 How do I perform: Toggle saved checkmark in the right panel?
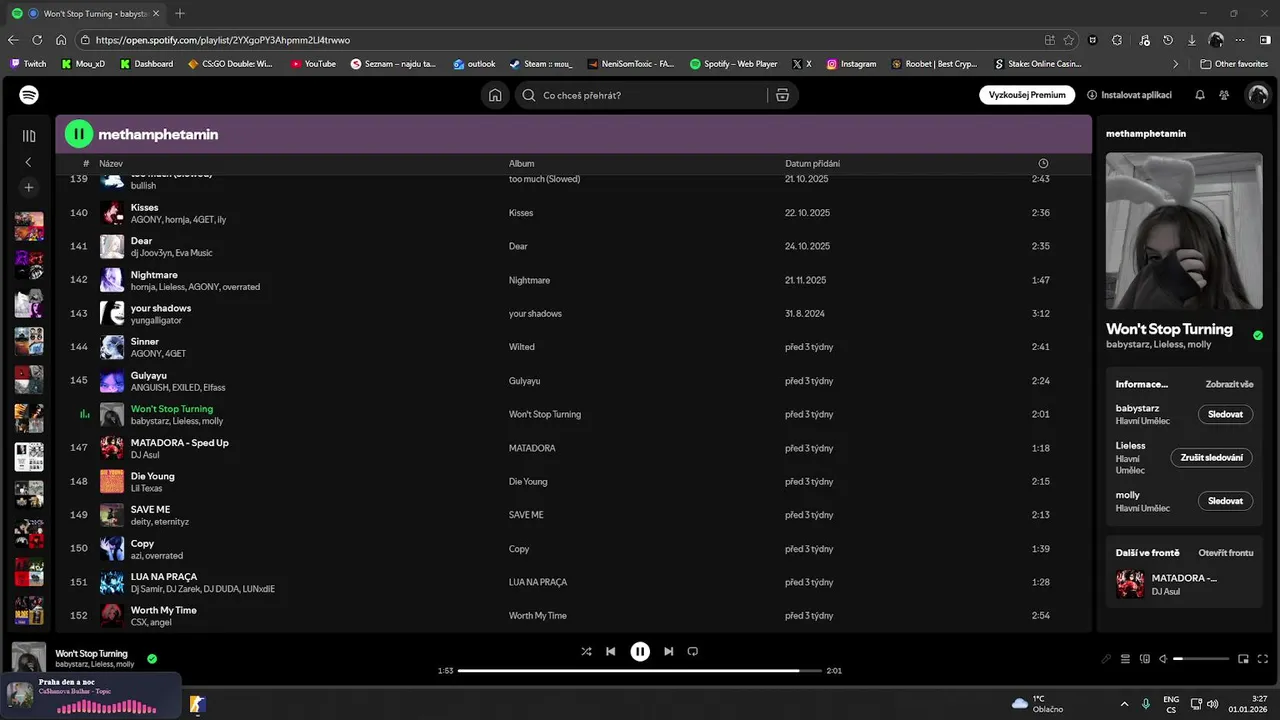click(1258, 336)
